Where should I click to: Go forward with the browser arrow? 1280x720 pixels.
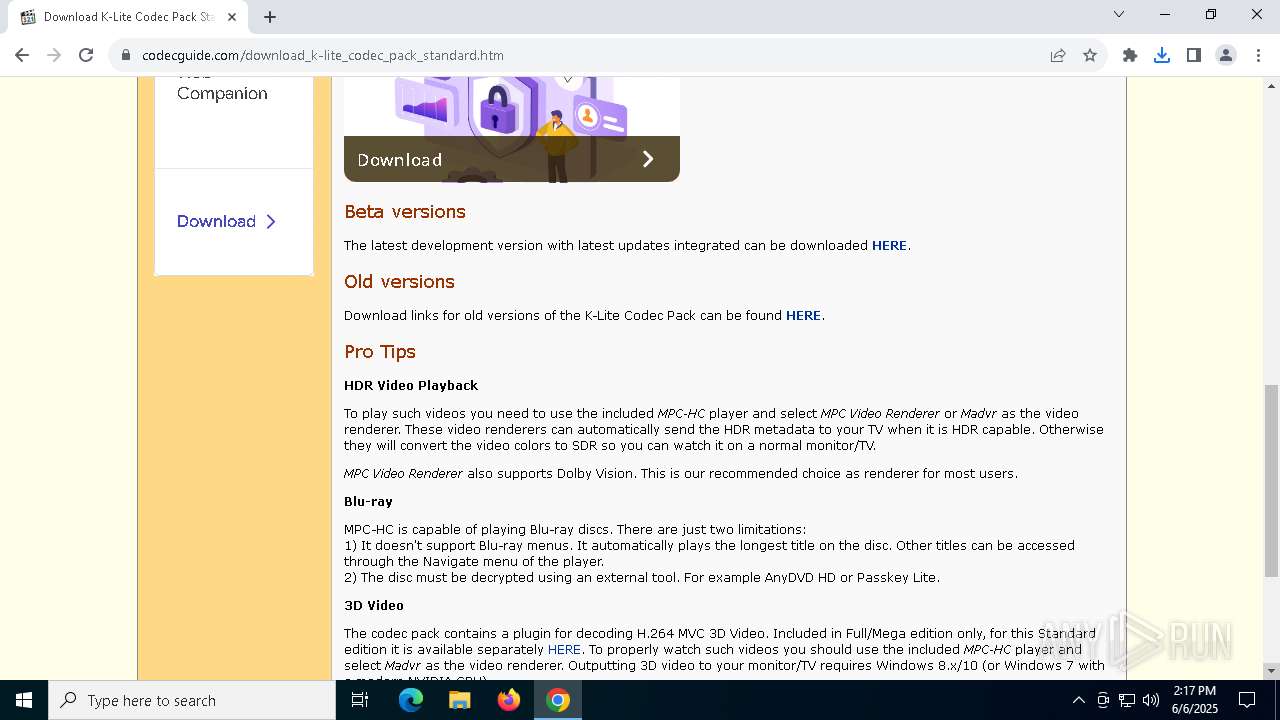coord(54,55)
